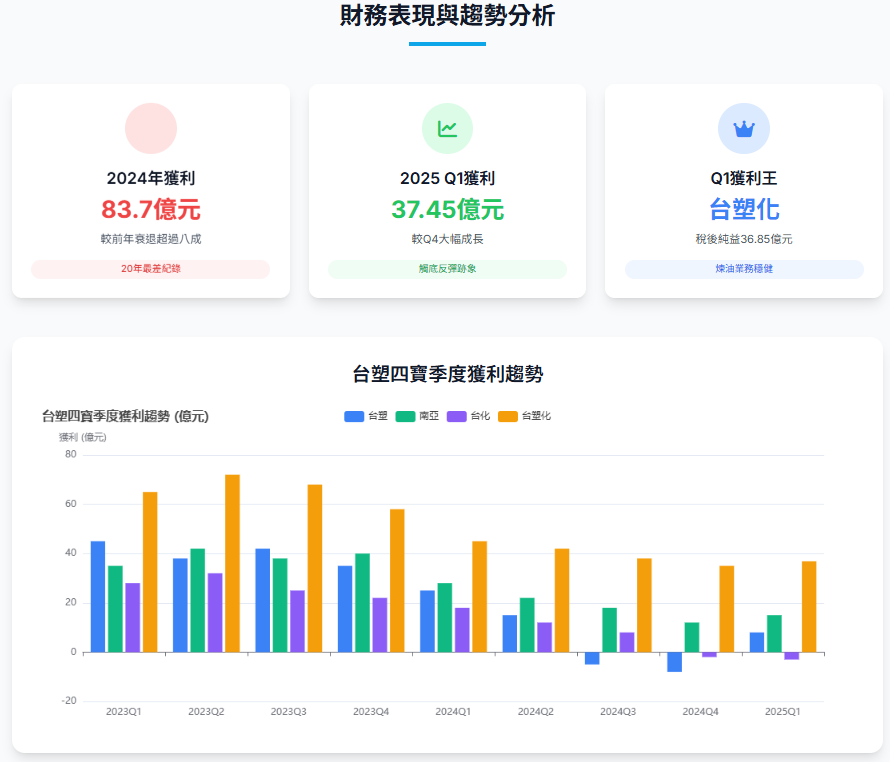Click the 財務表現與趨勢分析 page heading
Viewport: 890px width, 762px height.
pos(447,15)
